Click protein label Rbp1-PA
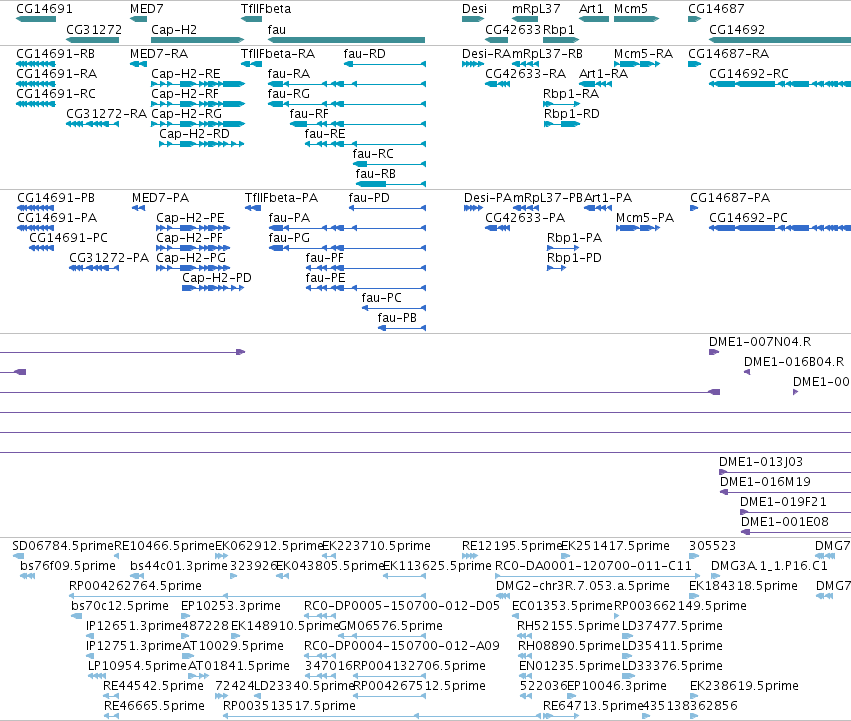Screen dimensions: 851x721 (574, 238)
